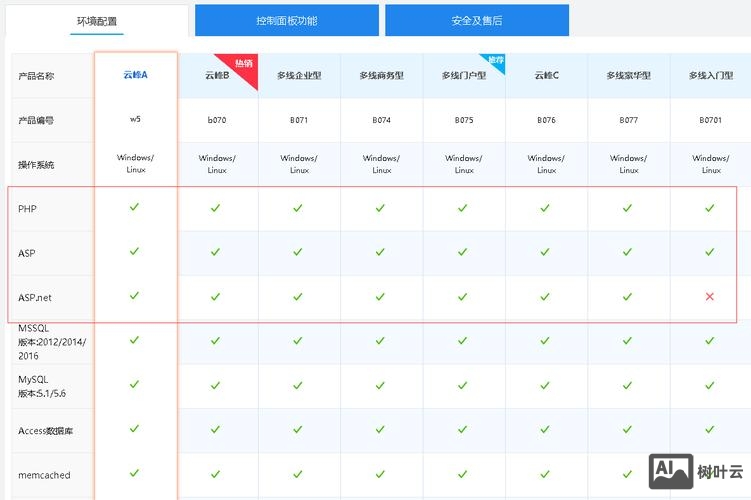
Task: Click product code w5
Action: [136, 119]
